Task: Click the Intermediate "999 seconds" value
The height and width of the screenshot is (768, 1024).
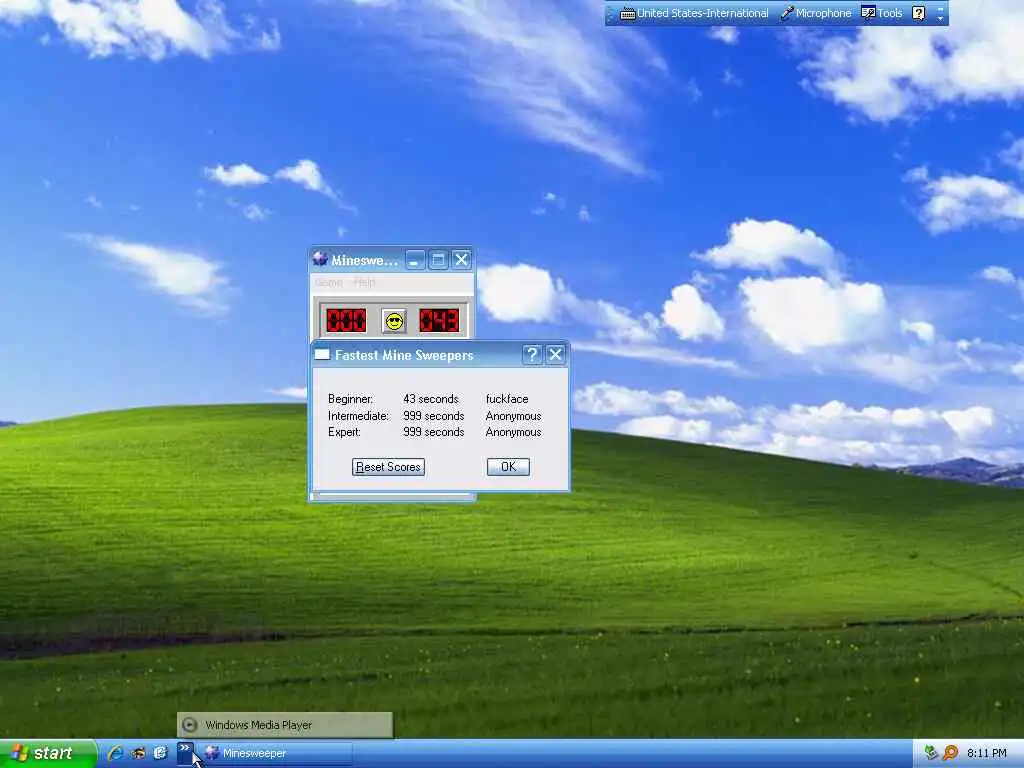Action: (x=434, y=416)
